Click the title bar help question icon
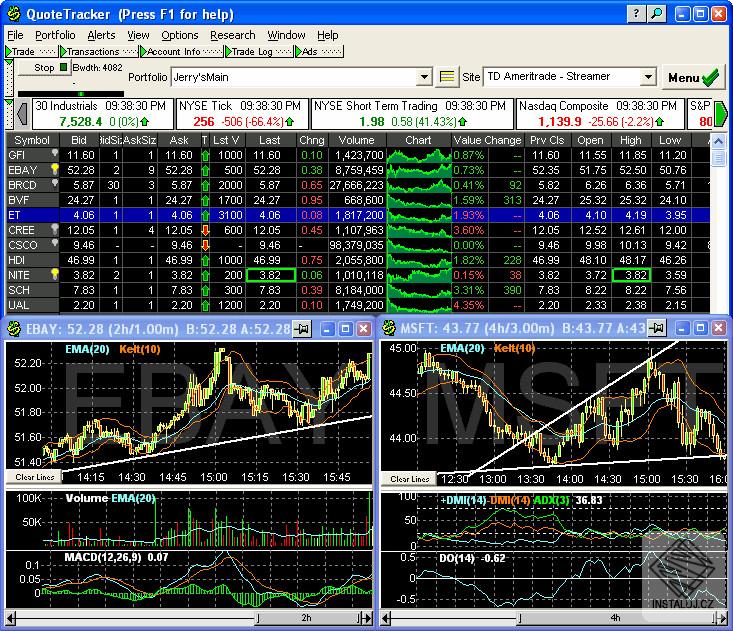 click(x=636, y=14)
